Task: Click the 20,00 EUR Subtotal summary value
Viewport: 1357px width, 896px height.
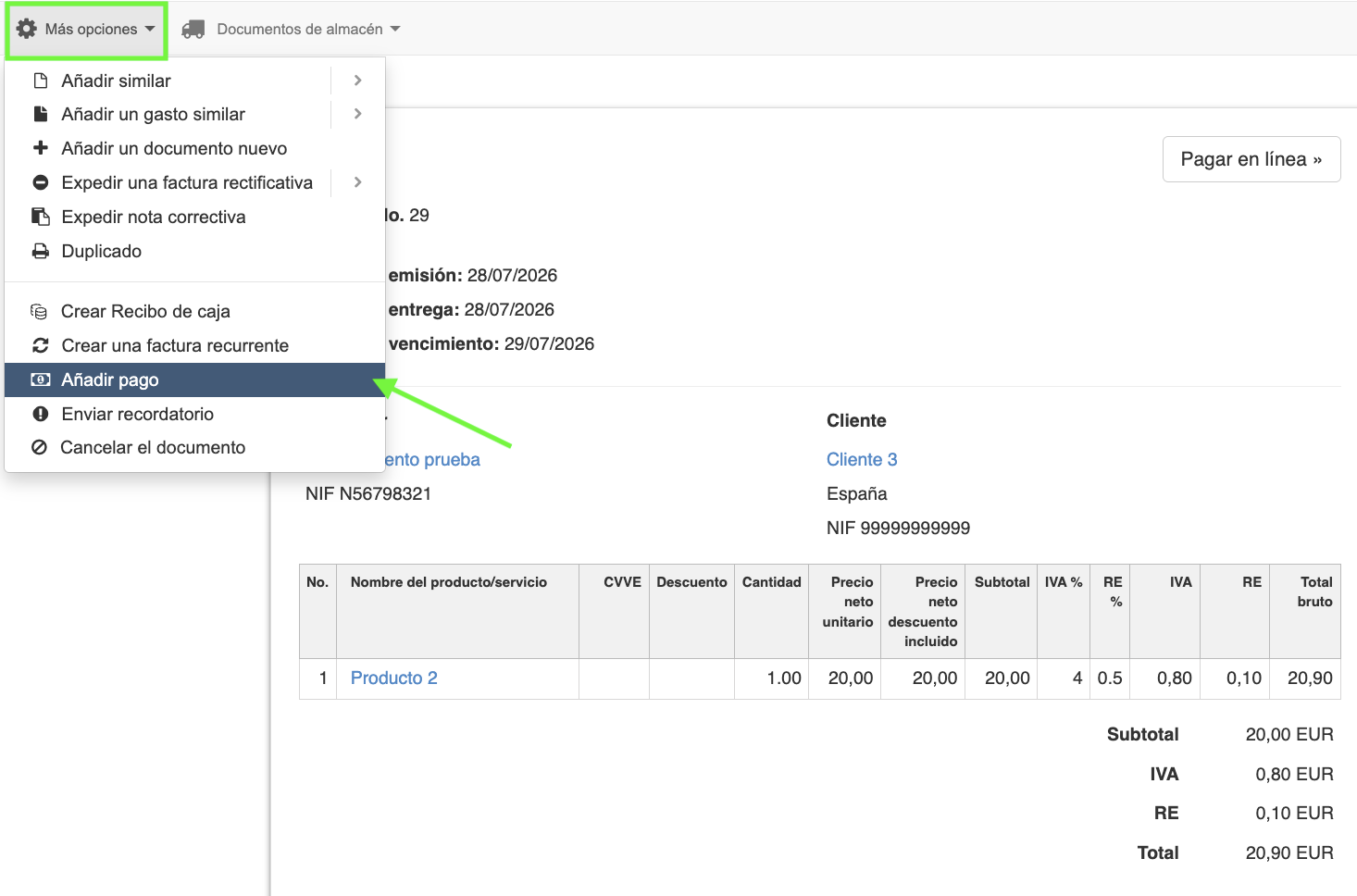Action: click(x=1289, y=734)
